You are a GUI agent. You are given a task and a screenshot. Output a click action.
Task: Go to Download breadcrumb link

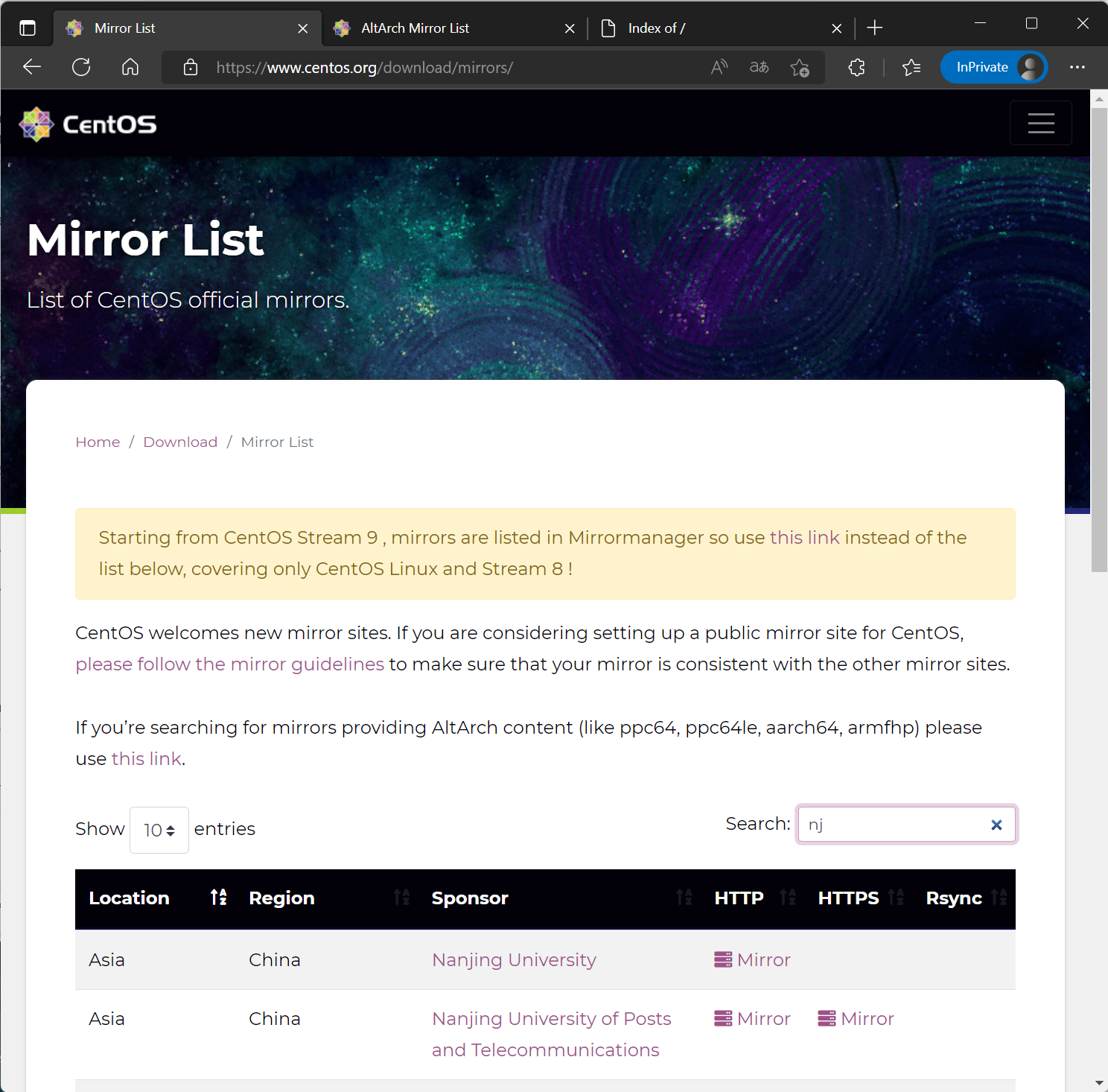[180, 442]
